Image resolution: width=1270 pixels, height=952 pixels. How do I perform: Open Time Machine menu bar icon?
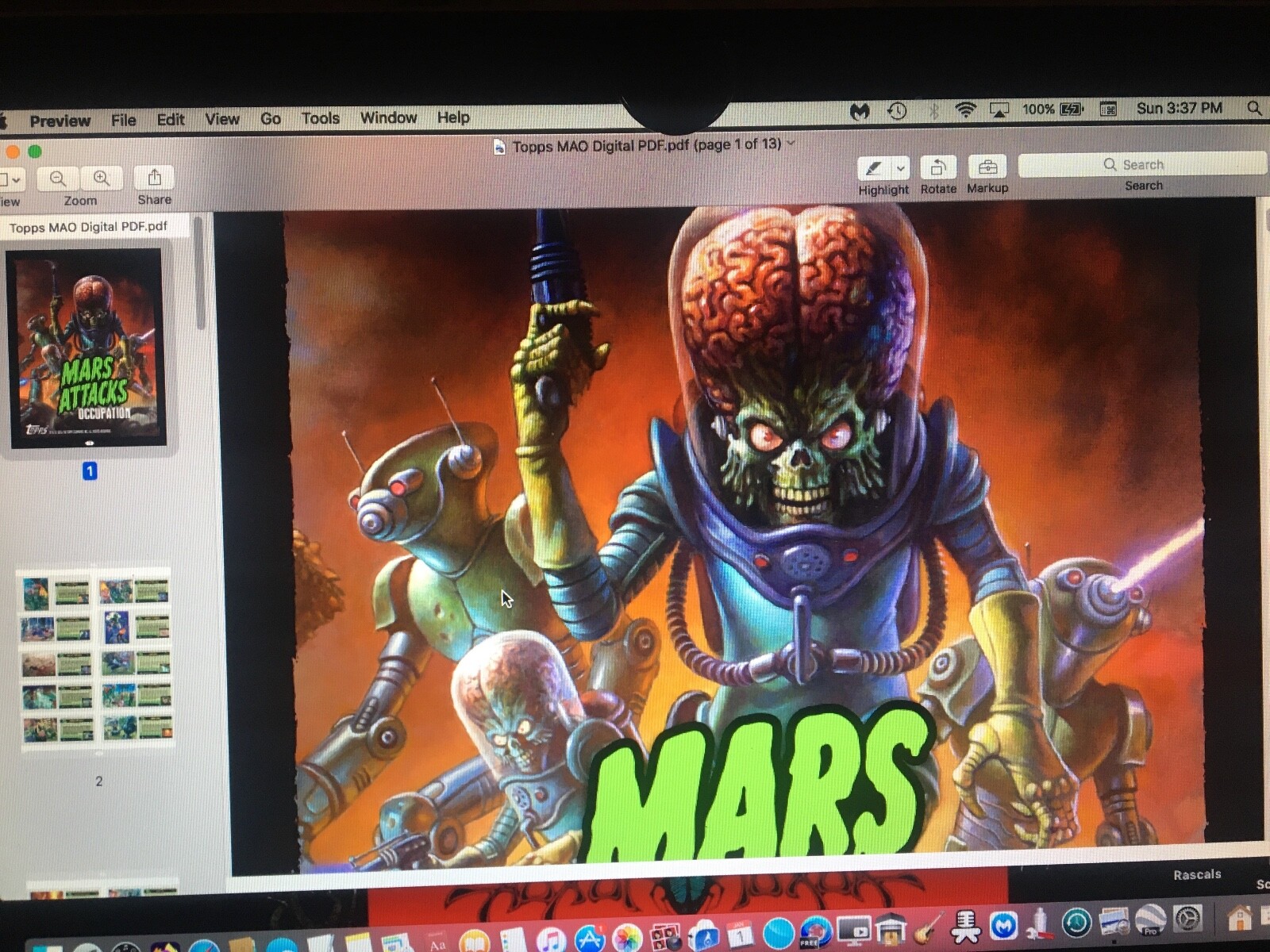(897, 111)
